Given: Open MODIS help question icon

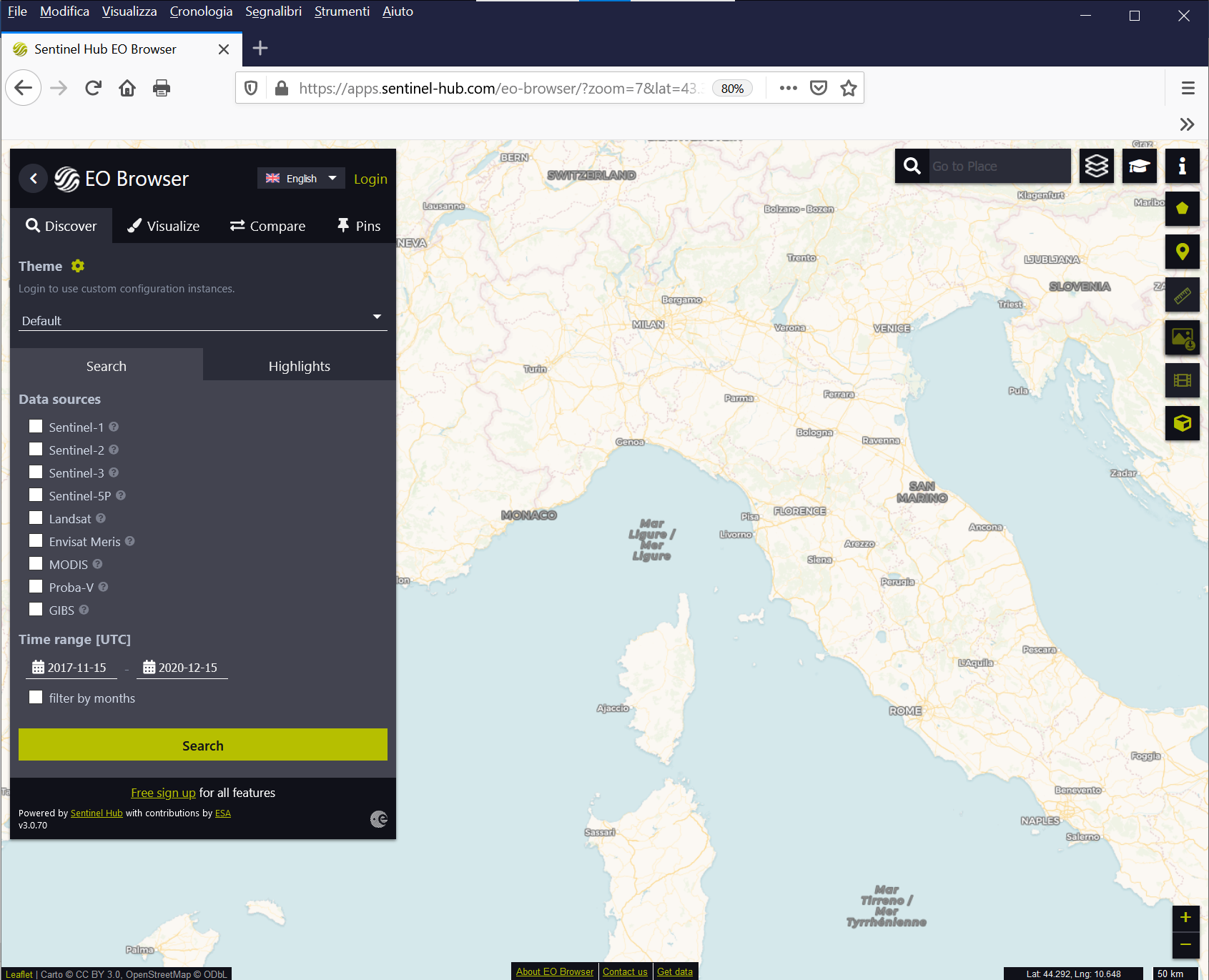Looking at the screenshot, I should tap(98, 564).
